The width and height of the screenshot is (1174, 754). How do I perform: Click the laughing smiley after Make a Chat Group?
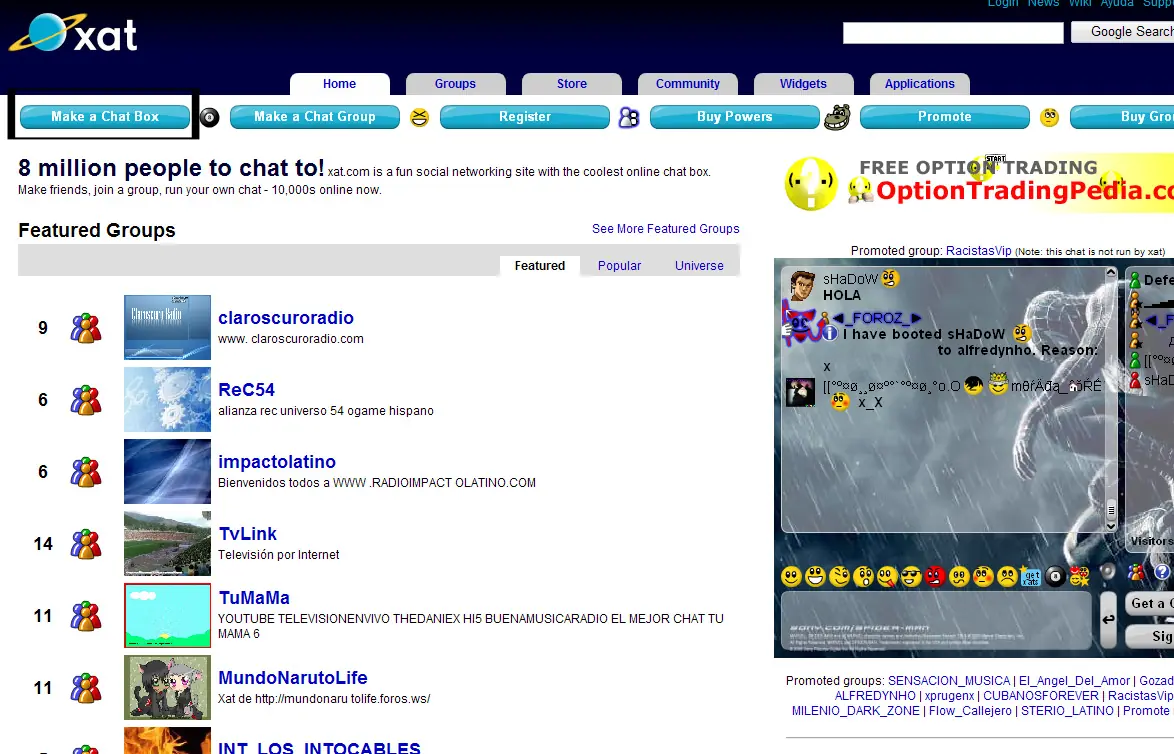pos(419,118)
